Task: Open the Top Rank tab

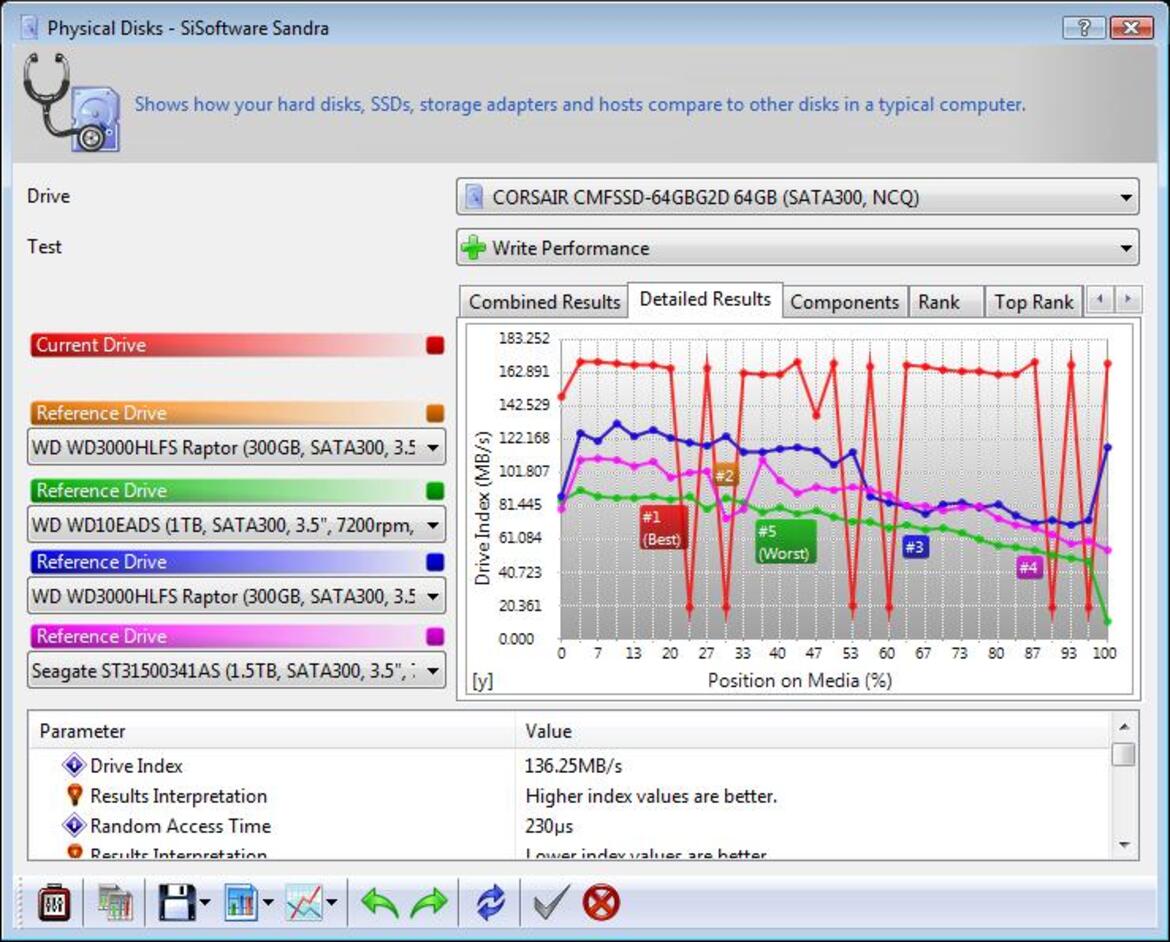Action: (1033, 302)
